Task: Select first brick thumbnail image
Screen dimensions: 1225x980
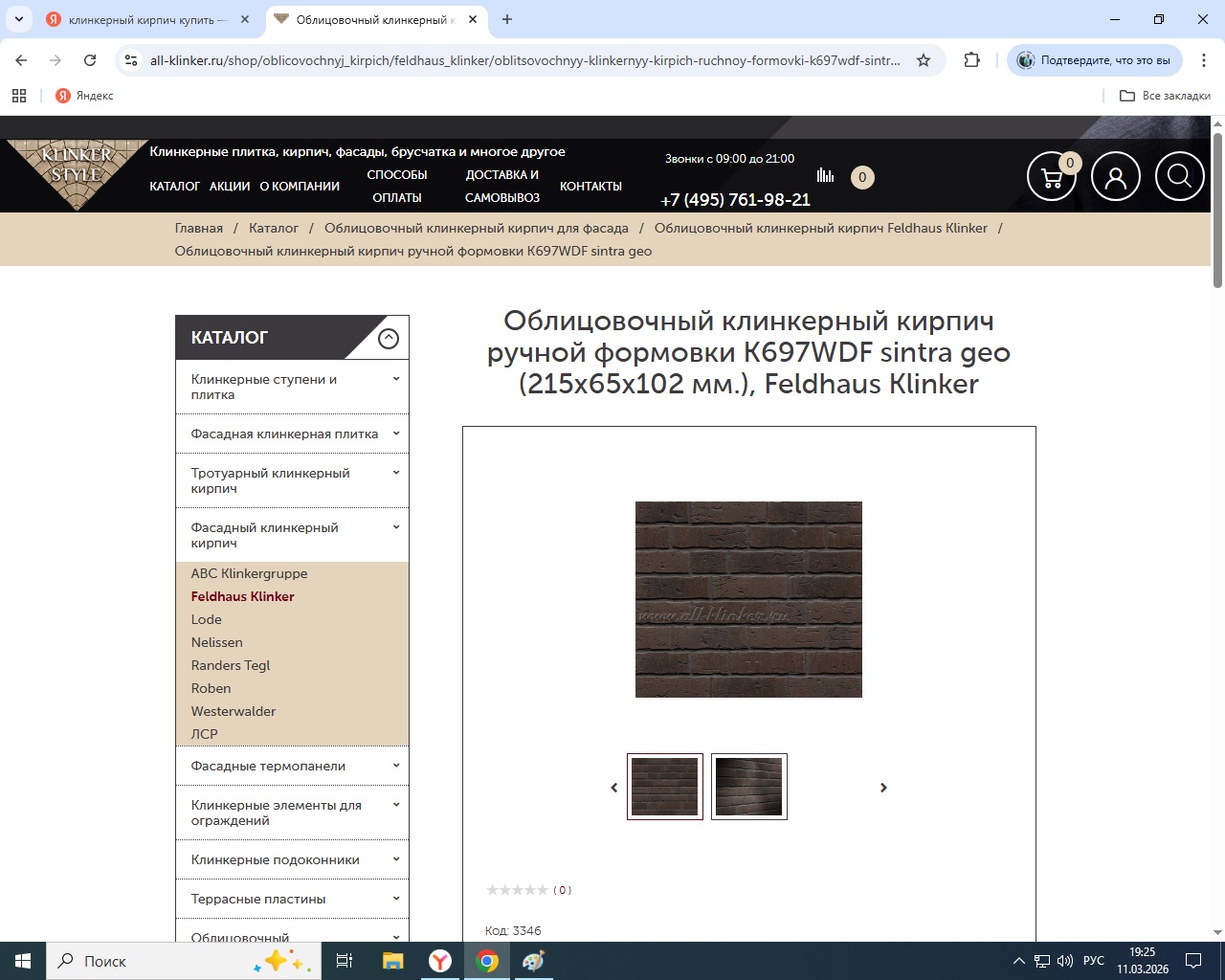Action: [x=665, y=787]
